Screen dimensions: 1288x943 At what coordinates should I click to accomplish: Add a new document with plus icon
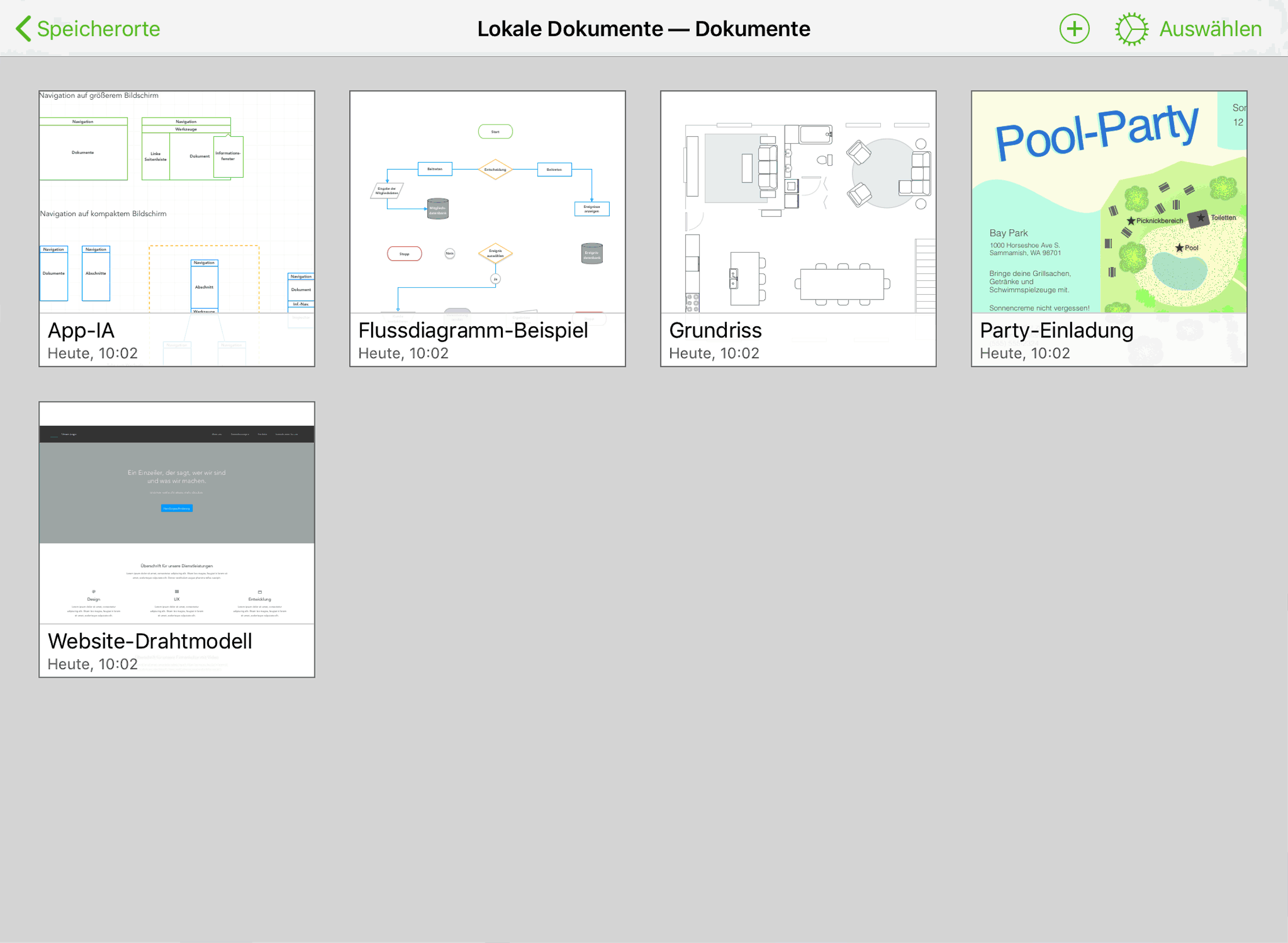tap(1074, 29)
